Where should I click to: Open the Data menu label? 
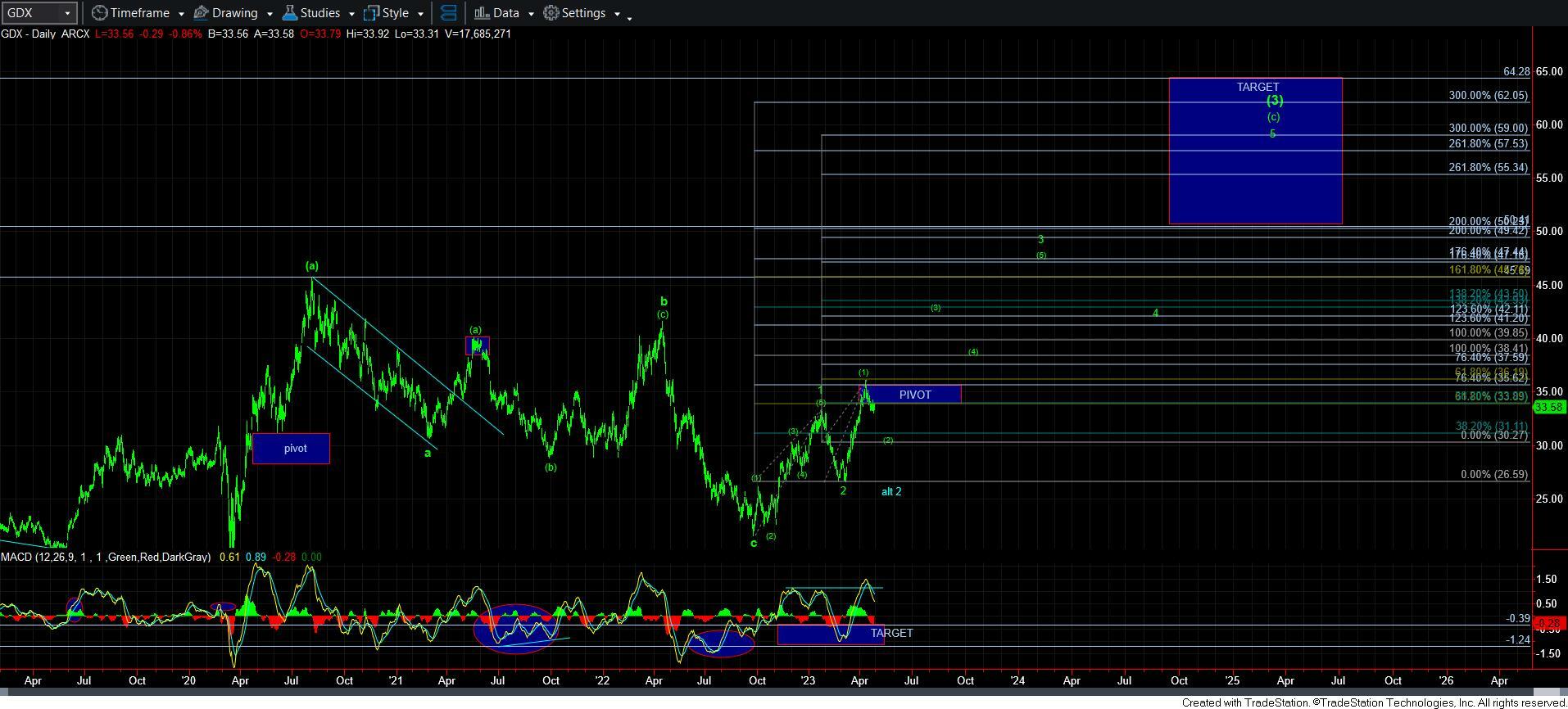[x=505, y=13]
